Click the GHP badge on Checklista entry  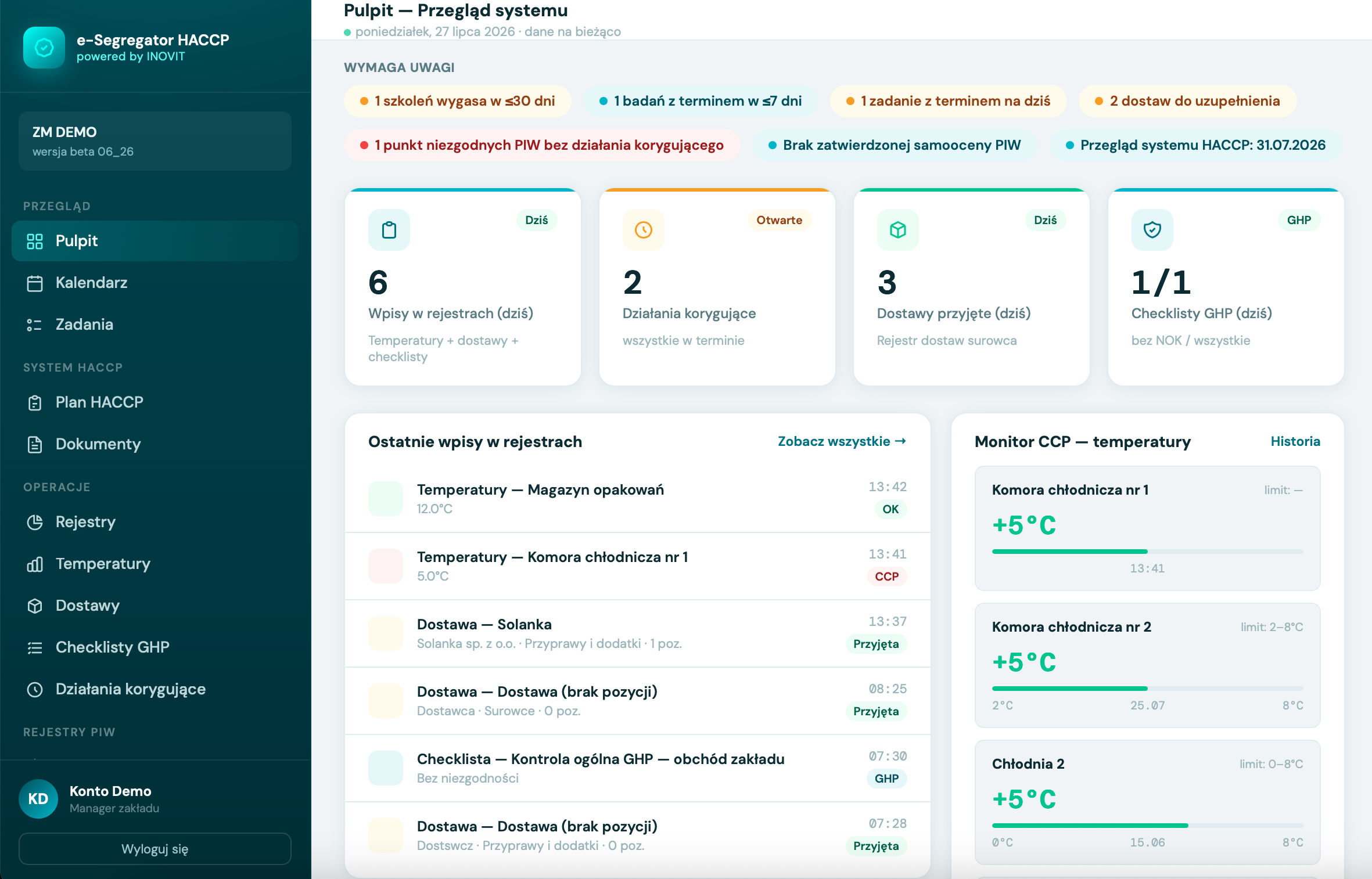(887, 779)
